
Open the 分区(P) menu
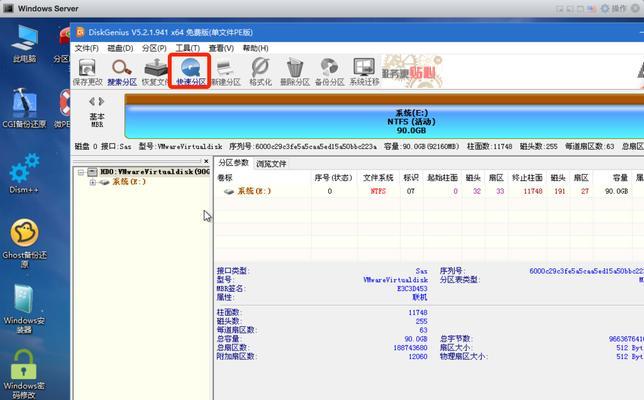[x=154, y=48]
